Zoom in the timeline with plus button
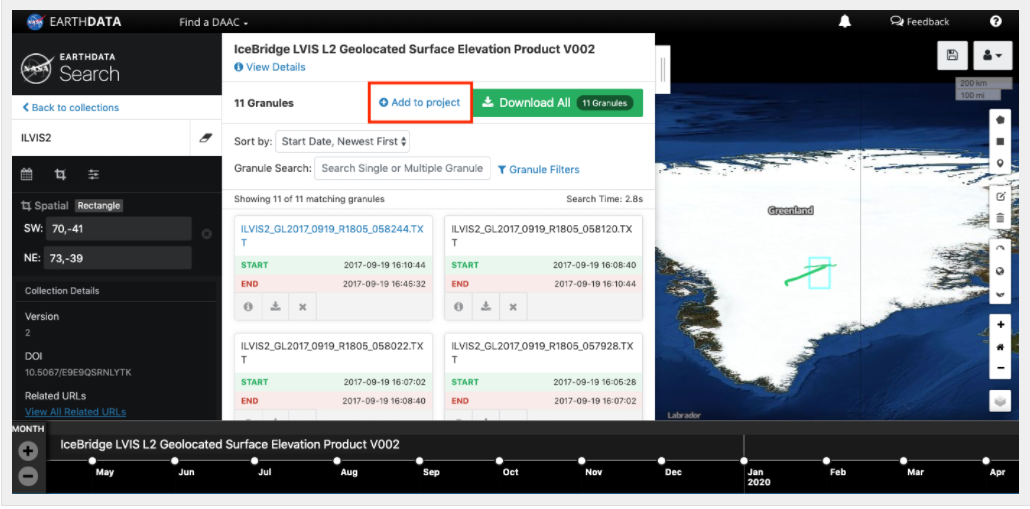Image resolution: width=1030 pixels, height=509 pixels. 28,451
